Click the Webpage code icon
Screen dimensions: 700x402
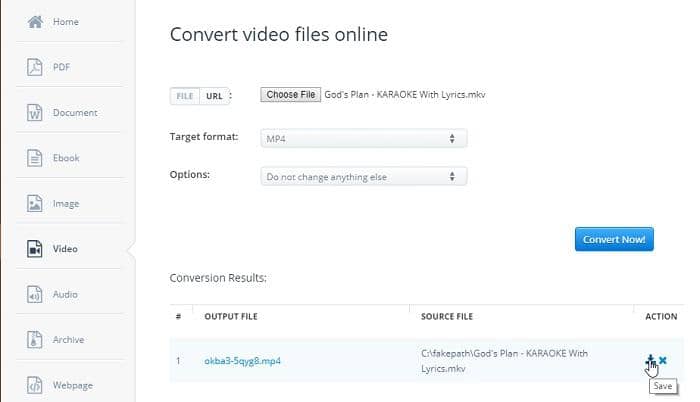point(35,385)
